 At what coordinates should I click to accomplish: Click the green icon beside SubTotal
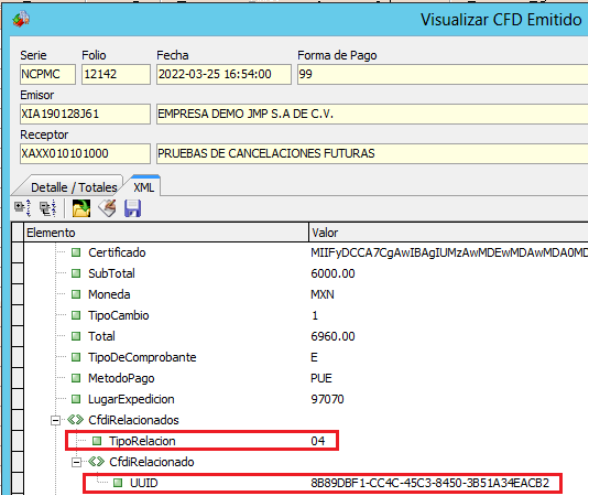point(76,274)
